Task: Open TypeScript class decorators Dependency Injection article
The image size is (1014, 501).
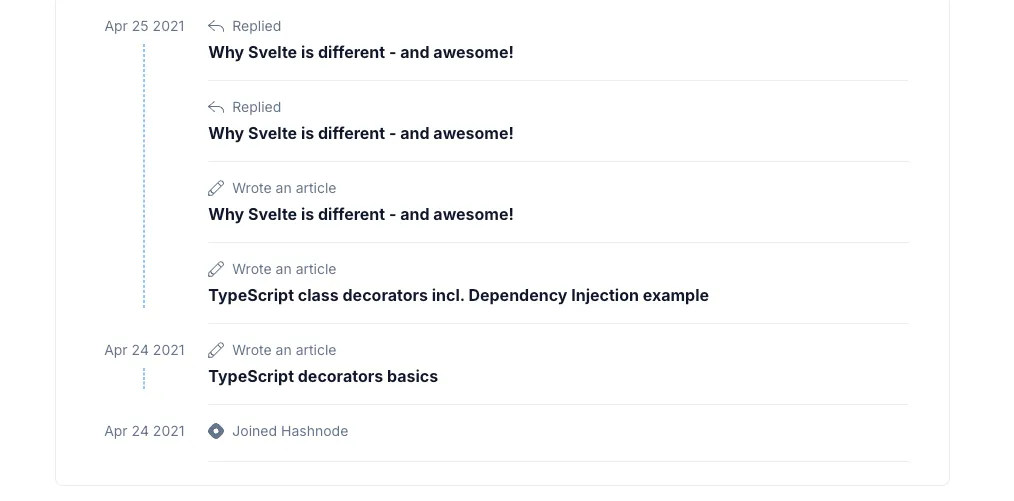Action: 458,295
